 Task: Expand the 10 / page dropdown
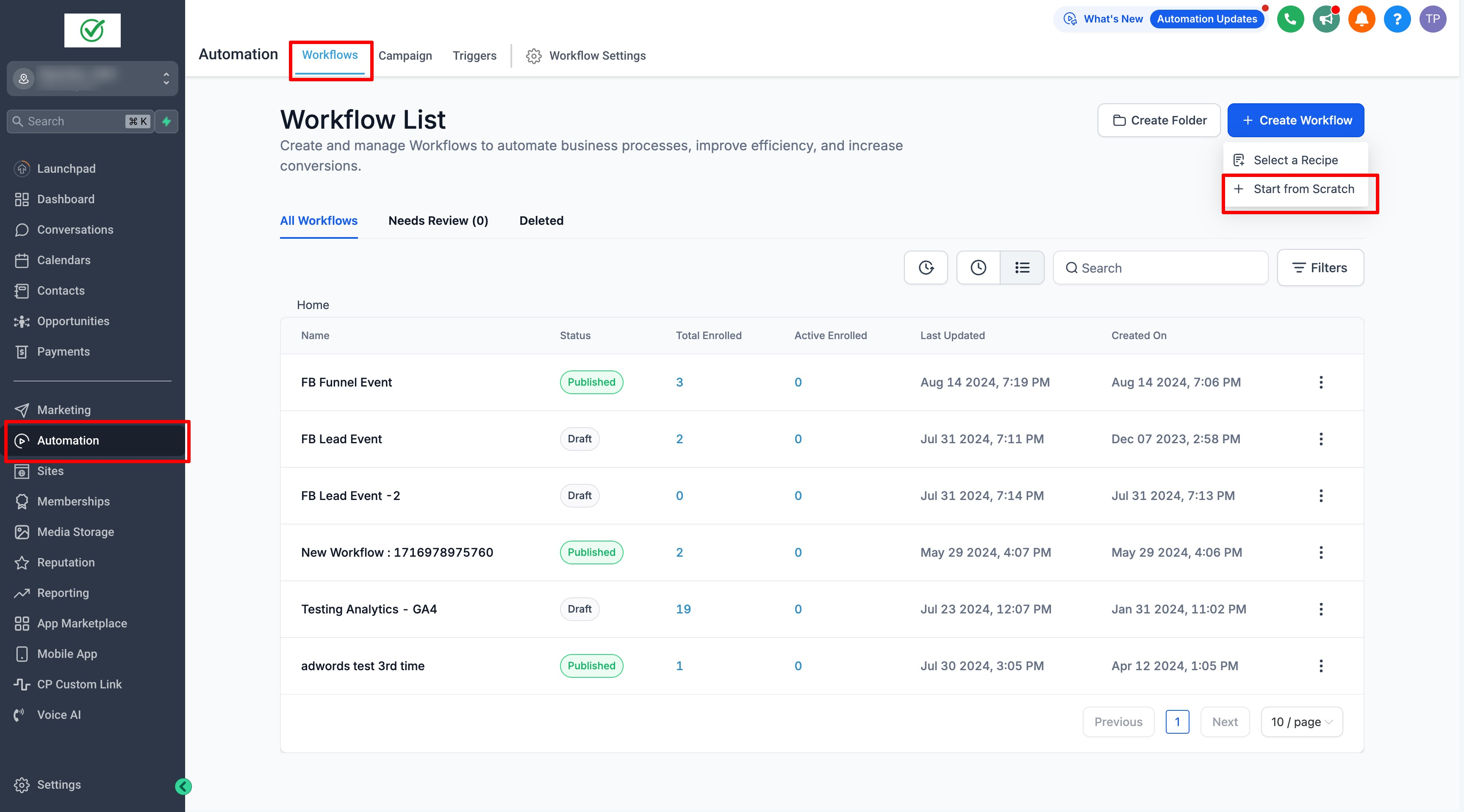tap(1301, 722)
